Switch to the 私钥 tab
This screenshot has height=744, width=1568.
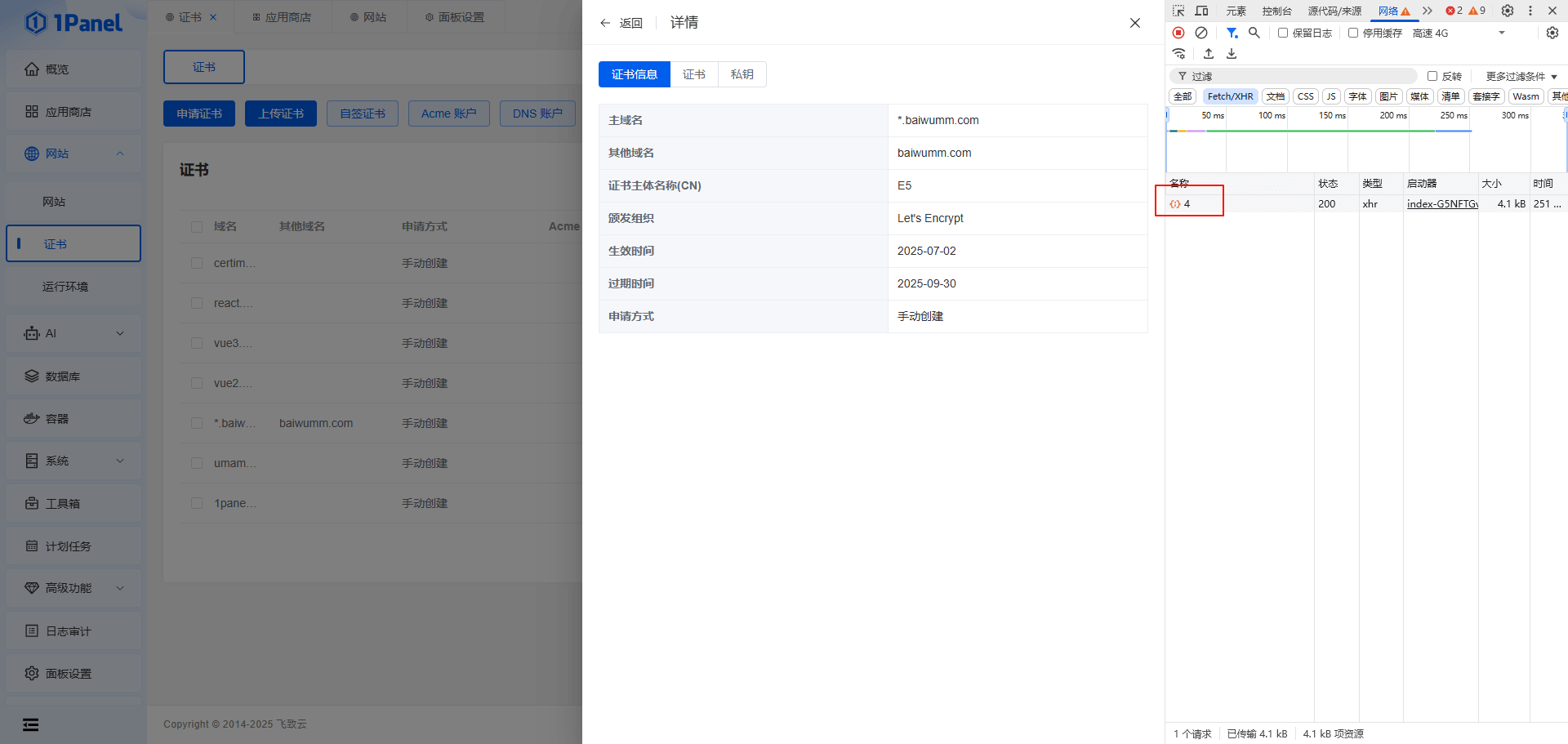click(x=742, y=74)
